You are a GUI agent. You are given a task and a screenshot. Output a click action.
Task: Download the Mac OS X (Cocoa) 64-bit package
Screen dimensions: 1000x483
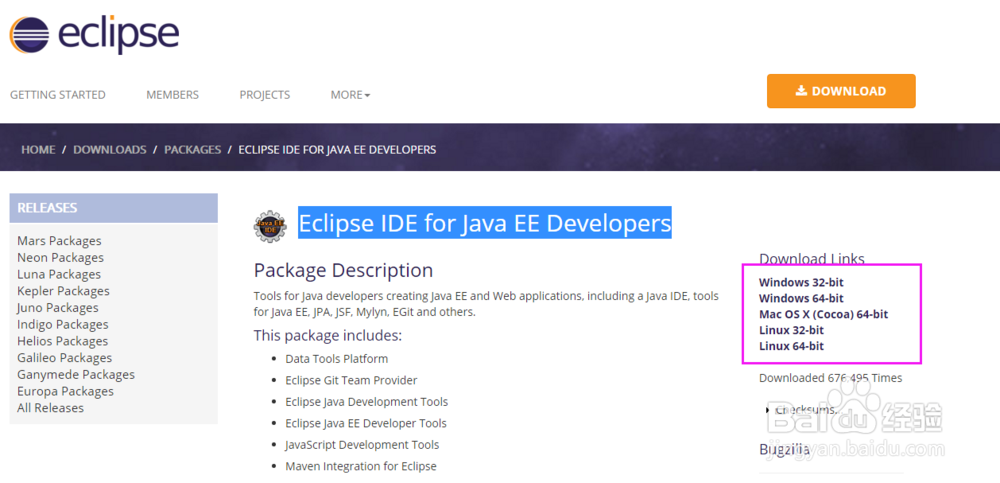coord(823,314)
